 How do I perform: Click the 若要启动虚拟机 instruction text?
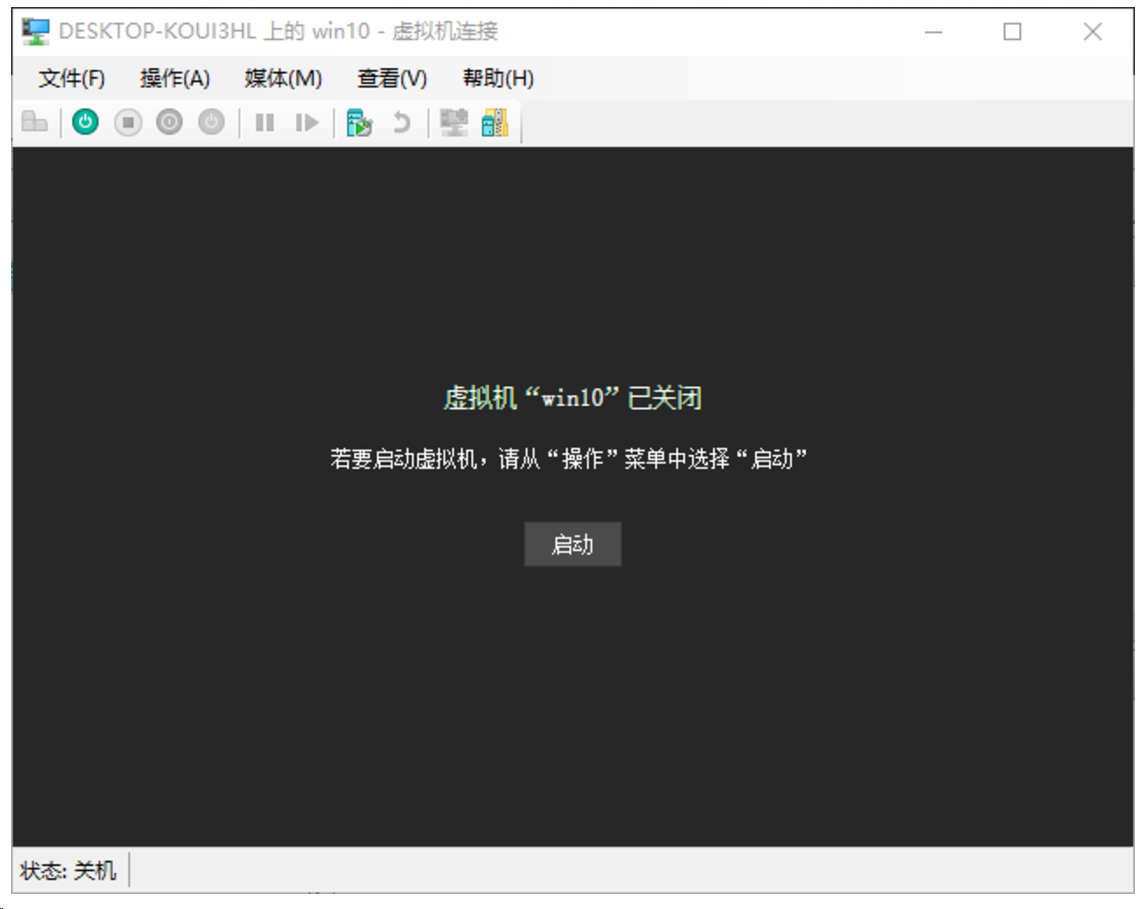(569, 459)
